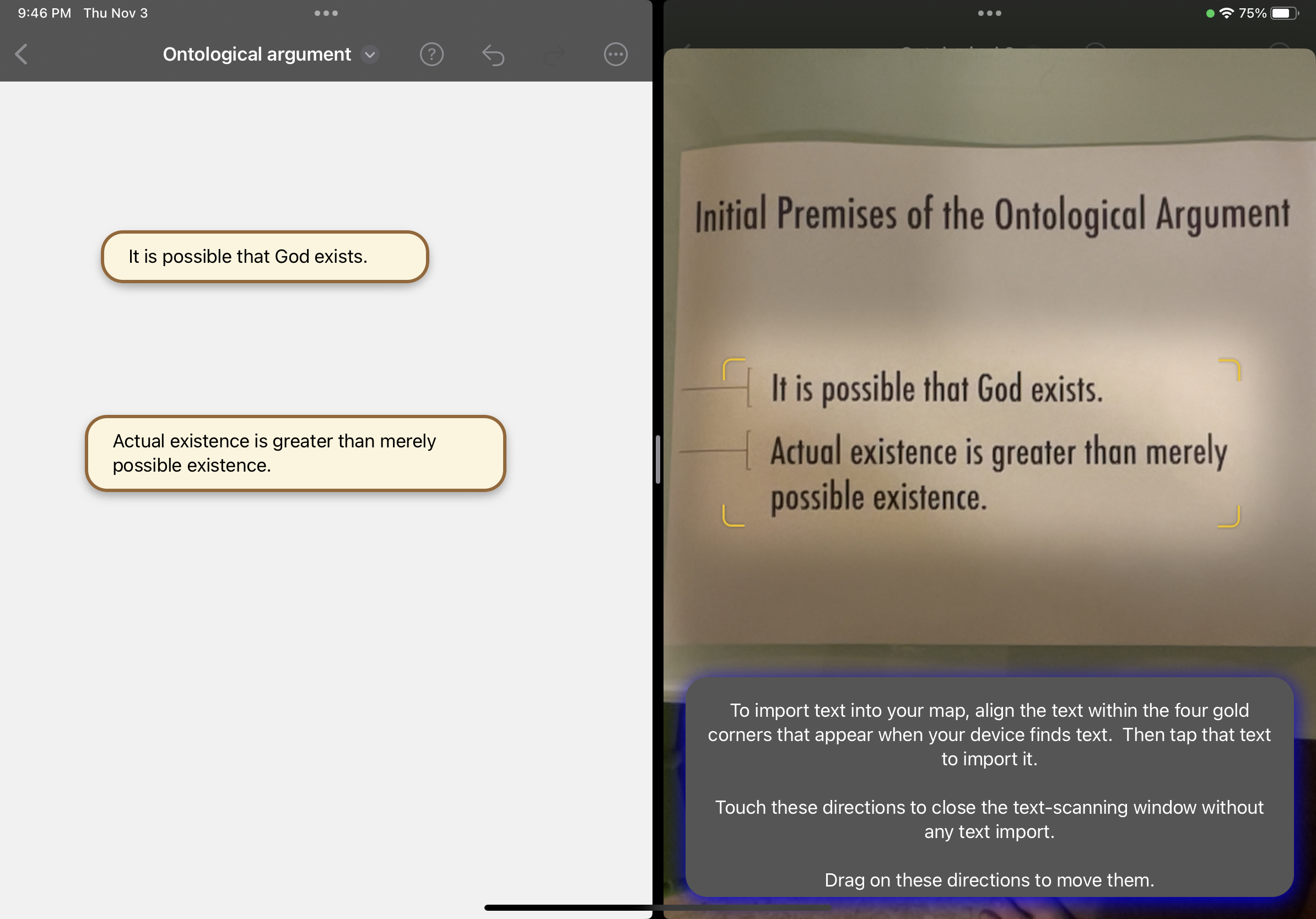The width and height of the screenshot is (1316, 919).
Task: Expand the Ontological argument title chevron
Action: 370,55
